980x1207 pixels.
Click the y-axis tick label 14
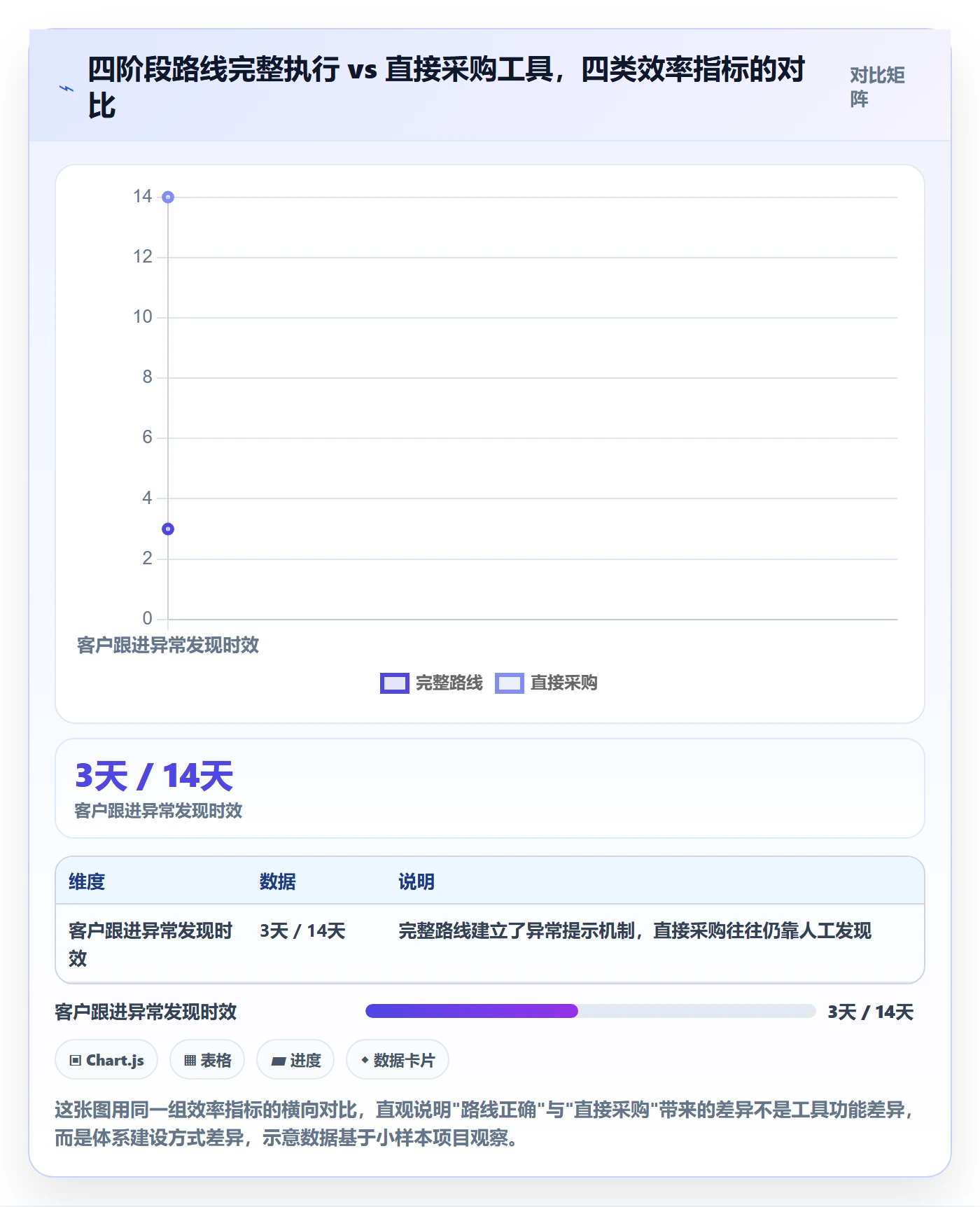143,197
